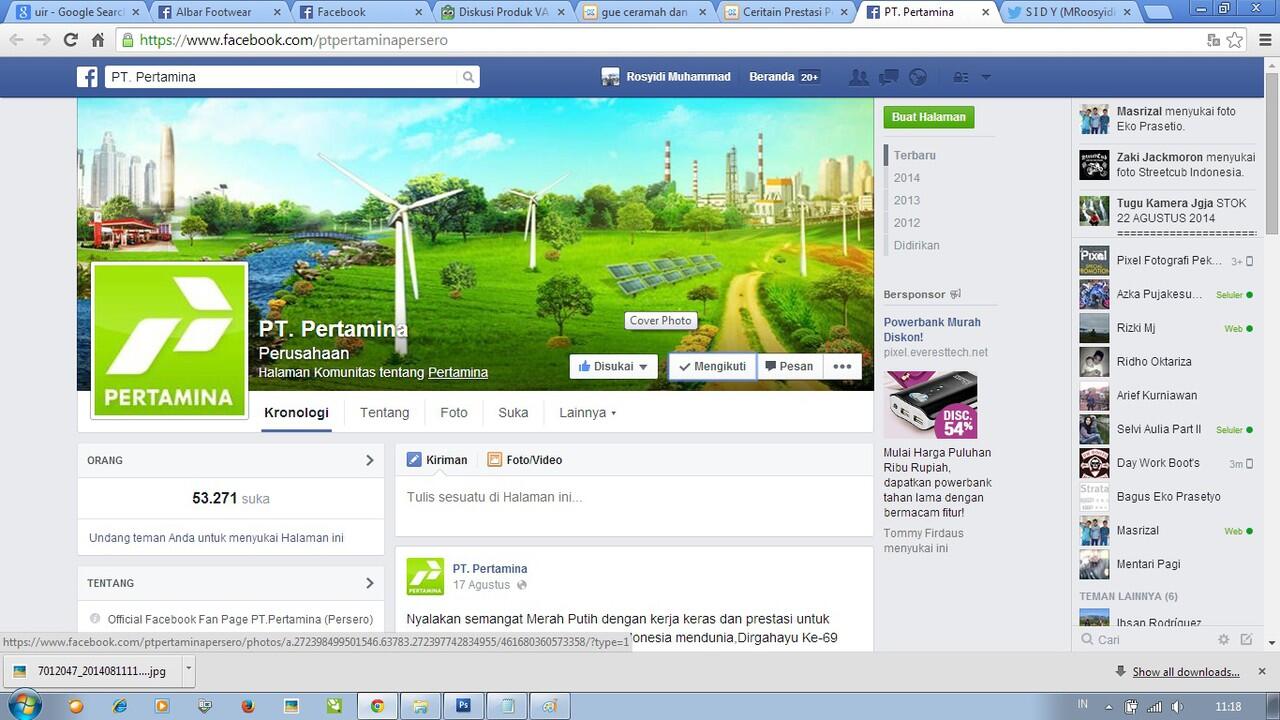The width and height of the screenshot is (1280, 720).
Task: Click Pertamina link in Halaman Komunitas line
Action: coord(458,372)
